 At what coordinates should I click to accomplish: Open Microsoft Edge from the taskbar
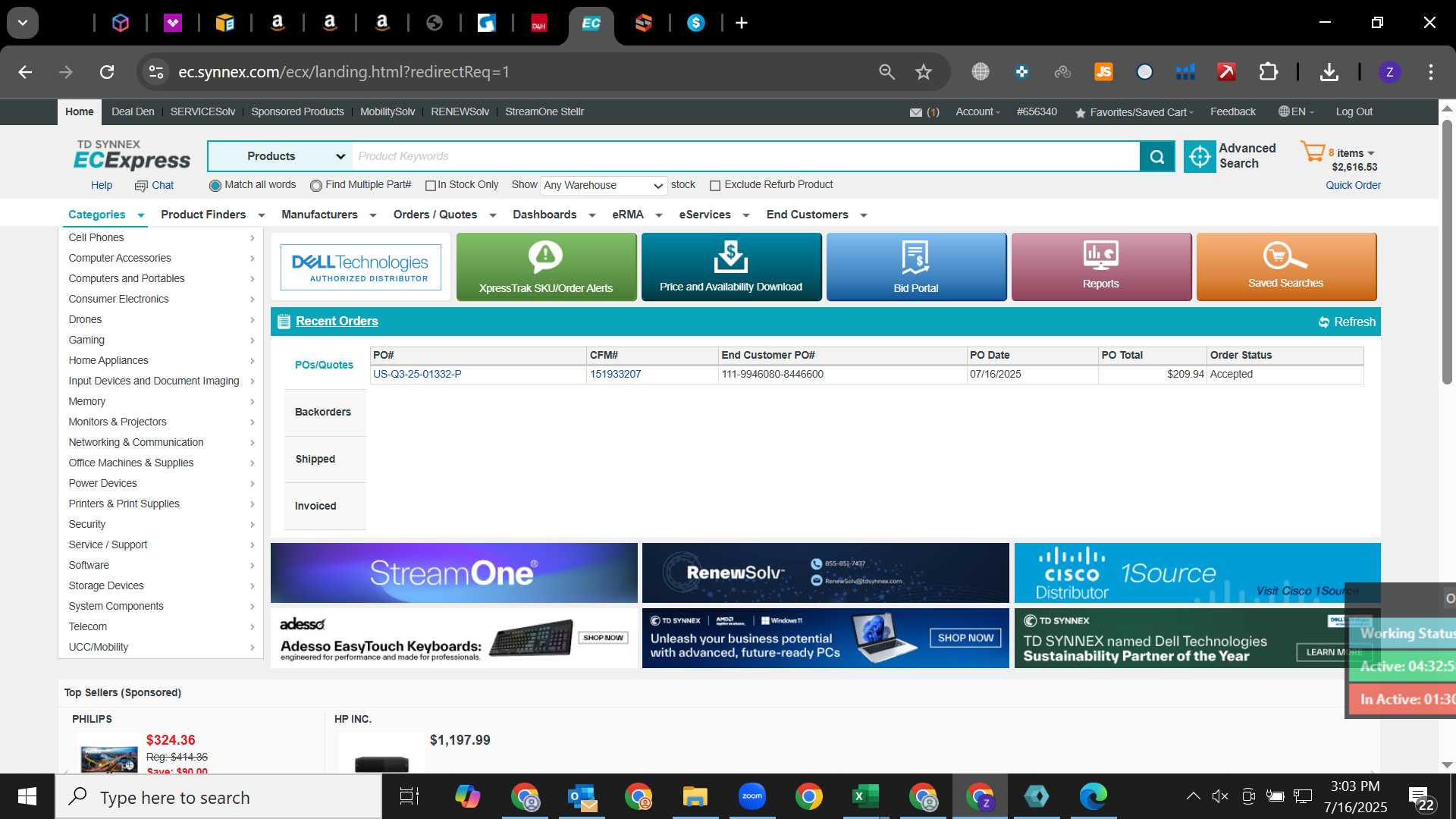tap(1093, 796)
